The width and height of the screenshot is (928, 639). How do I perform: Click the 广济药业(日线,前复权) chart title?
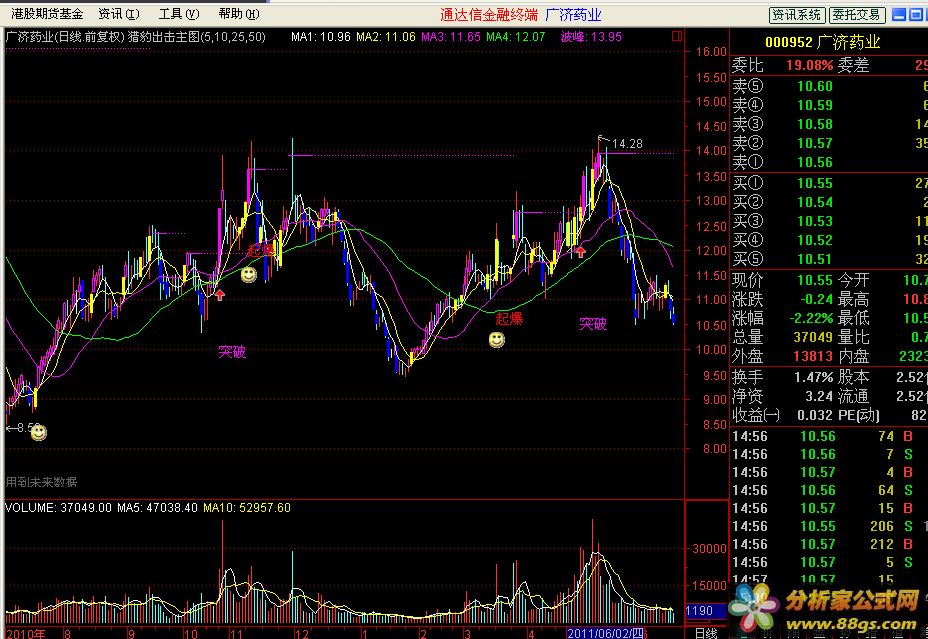(65, 37)
